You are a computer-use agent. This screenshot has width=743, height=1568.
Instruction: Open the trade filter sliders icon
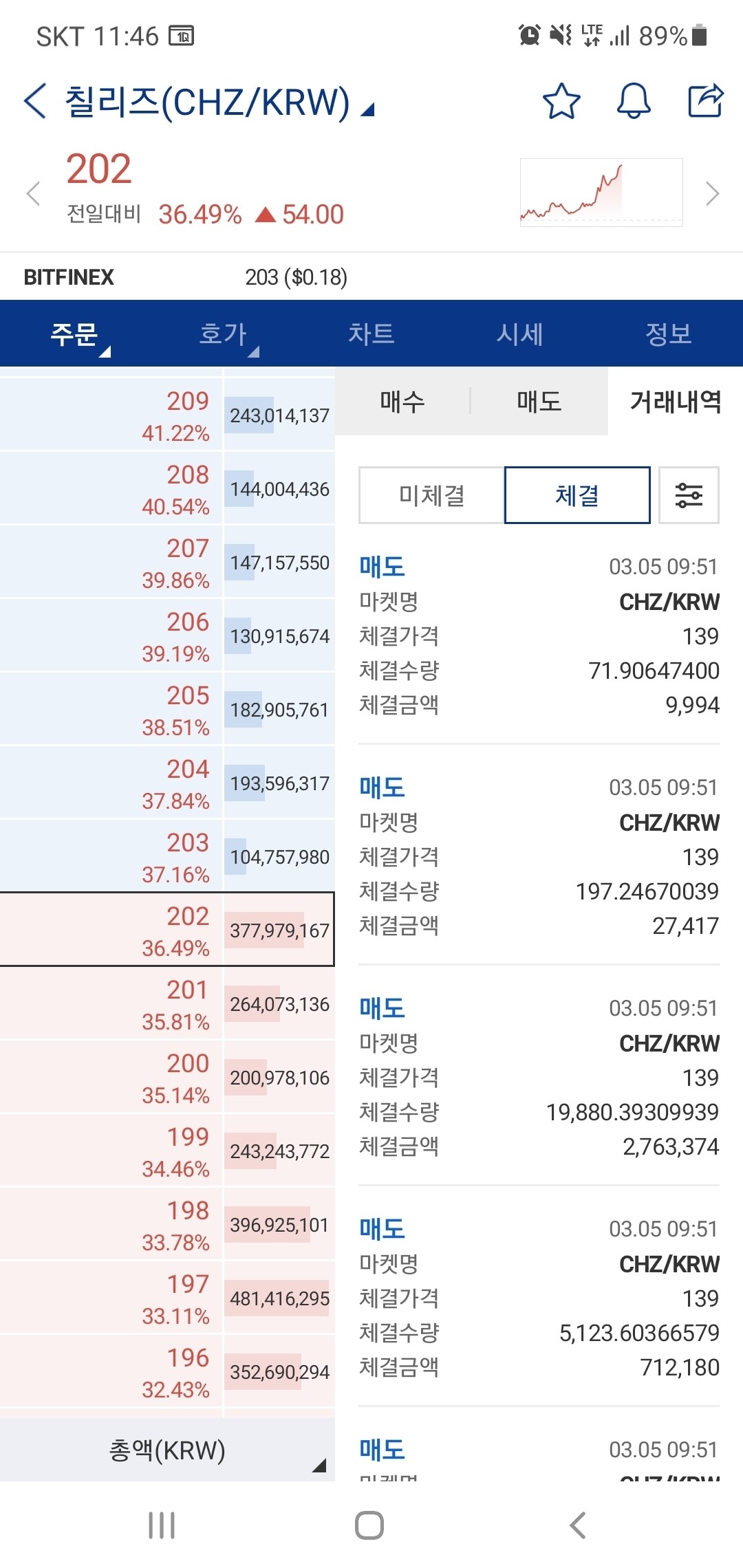coord(689,495)
